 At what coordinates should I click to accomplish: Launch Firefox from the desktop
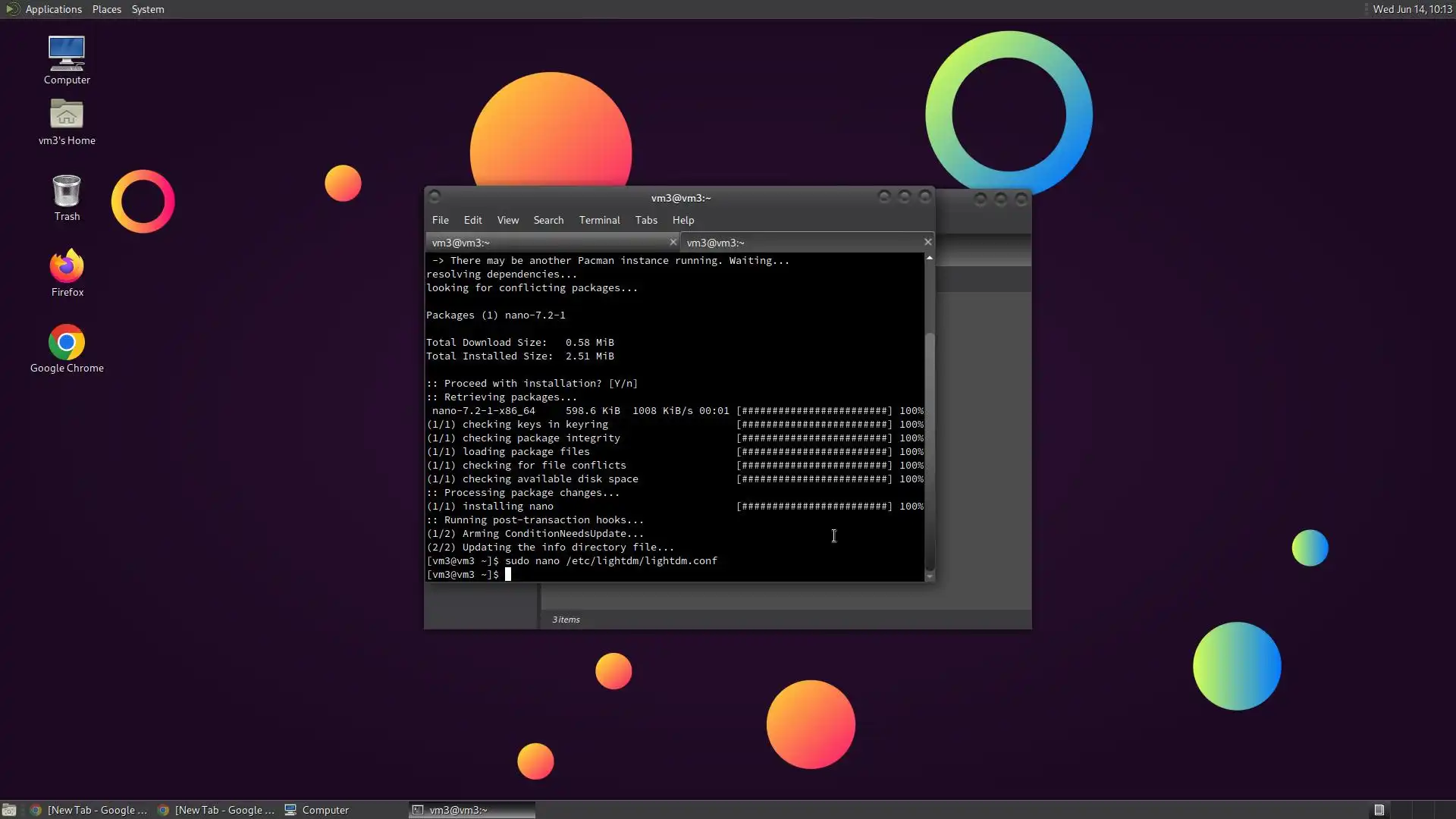67,267
